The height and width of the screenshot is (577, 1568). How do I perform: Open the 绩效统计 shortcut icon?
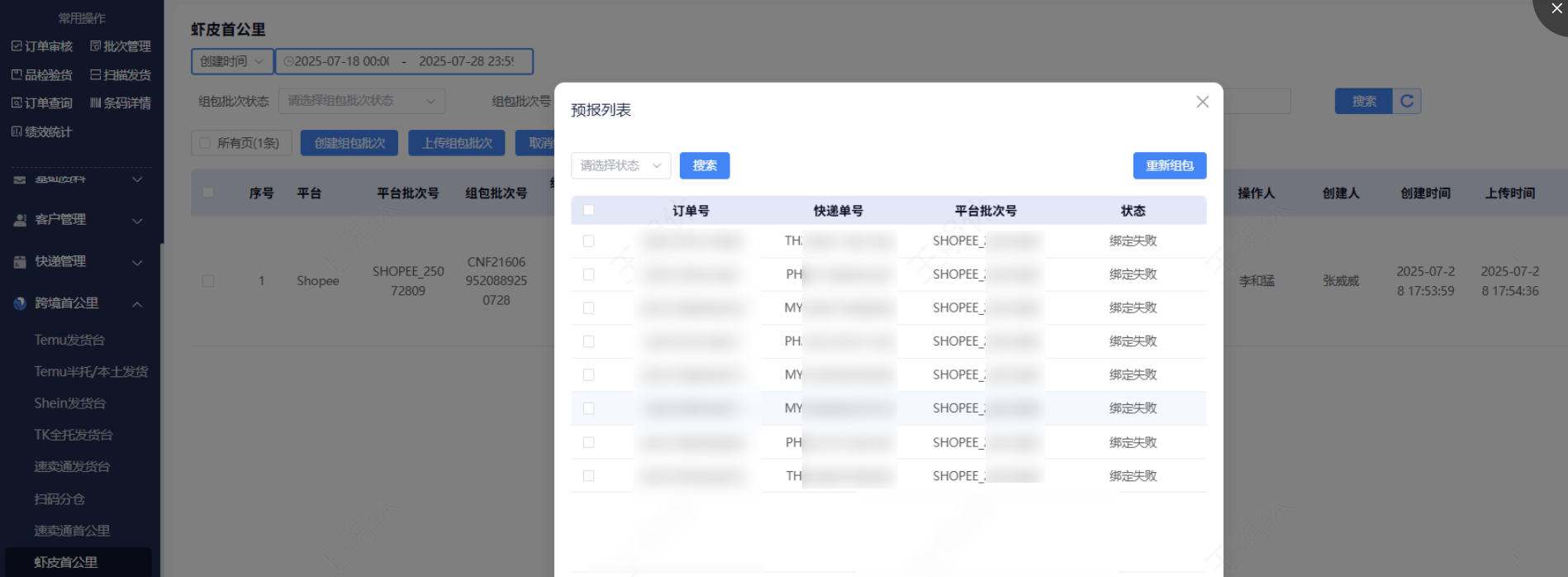[17, 131]
